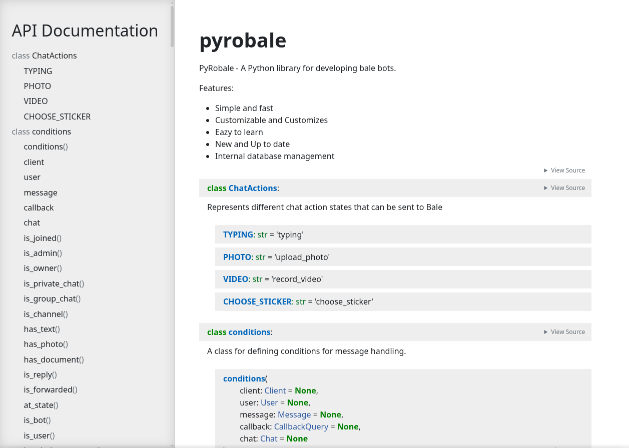
Task: Click the API Documentation sidebar heading
Action: pyautogui.click(x=85, y=31)
